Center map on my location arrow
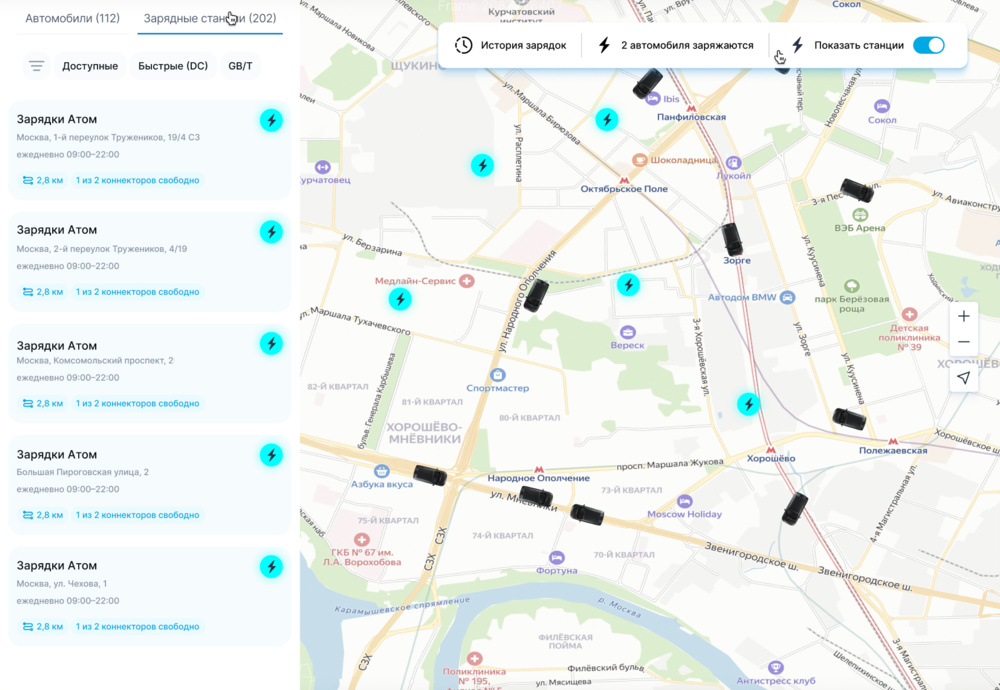The width and height of the screenshot is (1000, 690). [963, 377]
